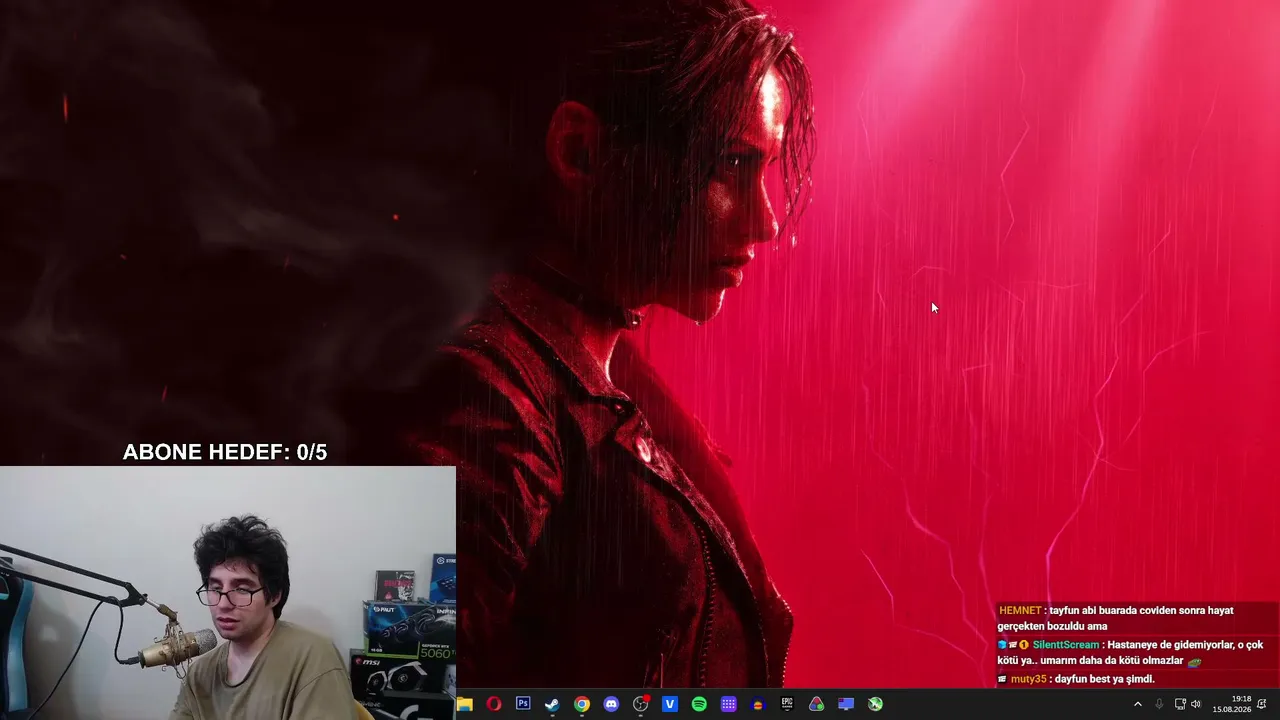Launch Epic Games from the taskbar
Image resolution: width=1280 pixels, height=720 pixels.
787,704
